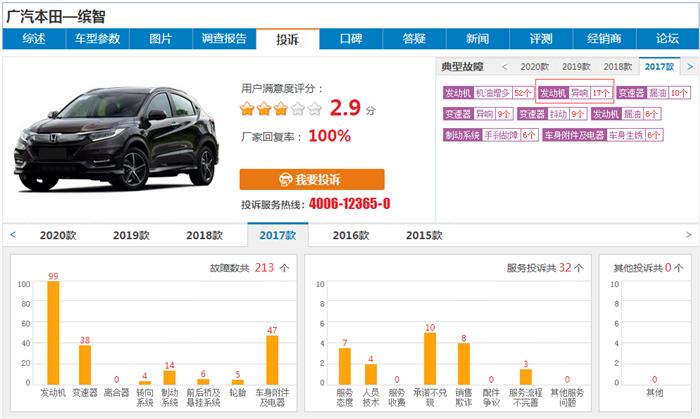
Task: Click the 销售欺诈 bar showing 8
Action: pyautogui.click(x=464, y=364)
